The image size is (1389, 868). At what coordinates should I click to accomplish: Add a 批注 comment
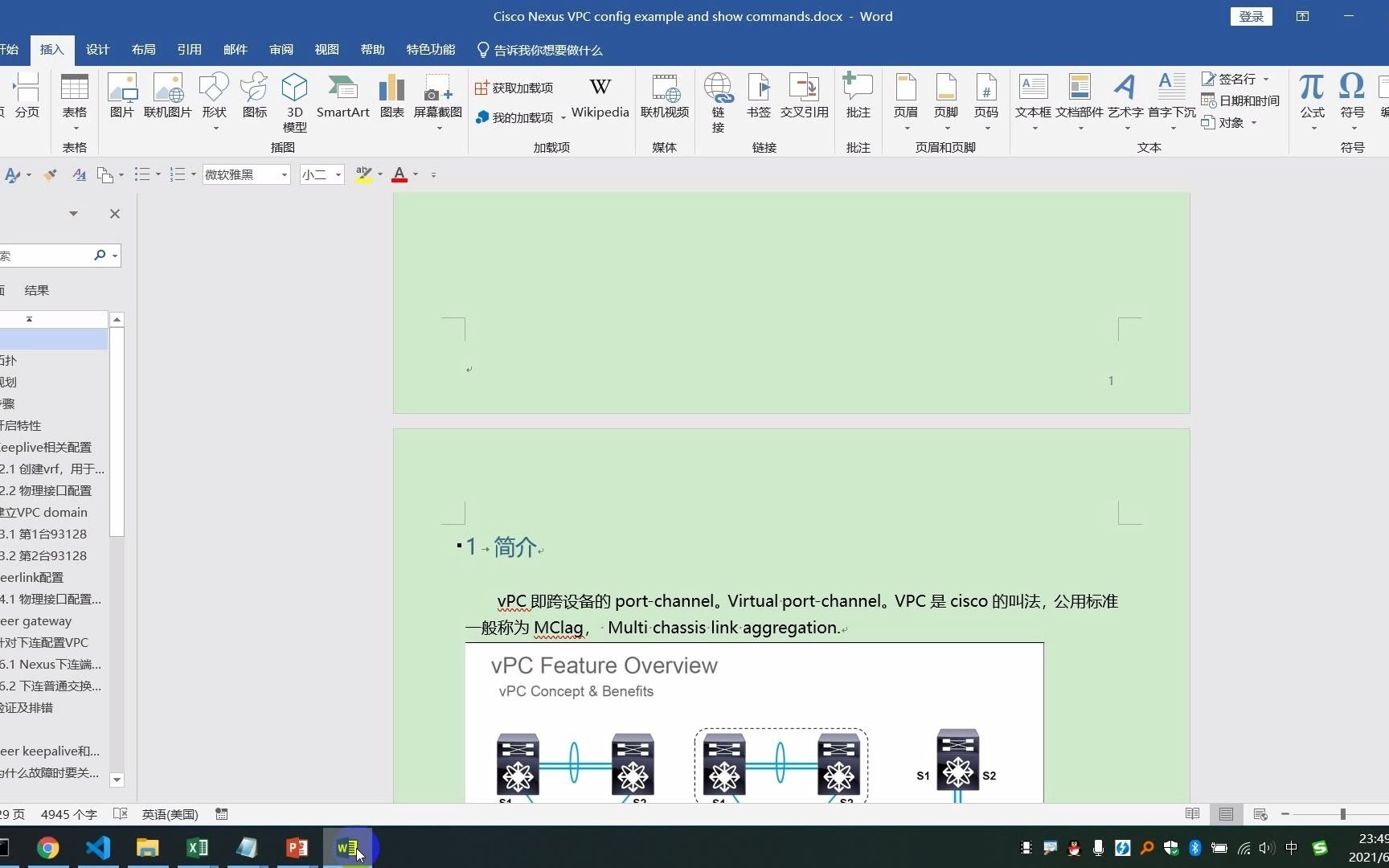pos(858,96)
